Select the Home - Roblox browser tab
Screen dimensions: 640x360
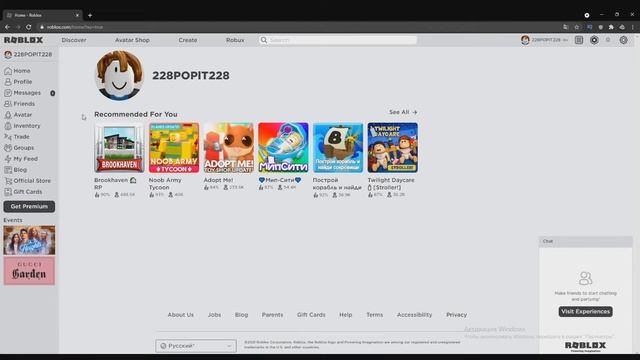coord(42,15)
